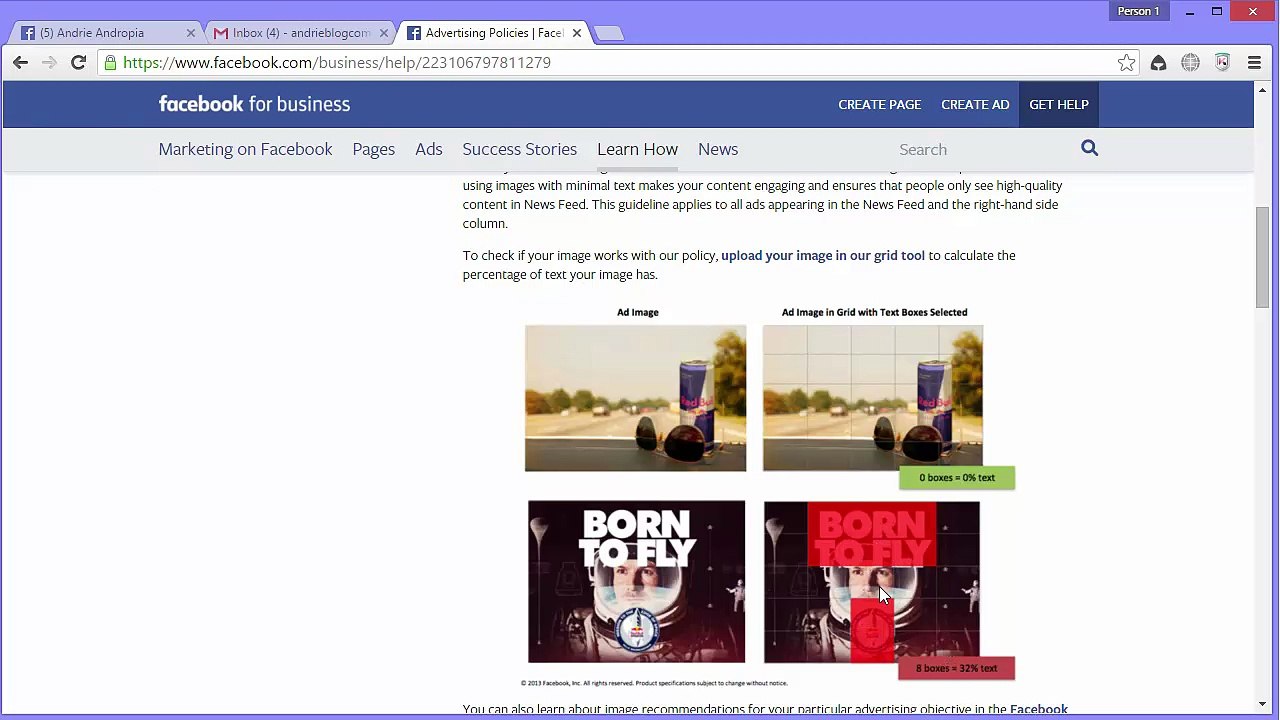Click the Person 1 profile button

click(1138, 11)
